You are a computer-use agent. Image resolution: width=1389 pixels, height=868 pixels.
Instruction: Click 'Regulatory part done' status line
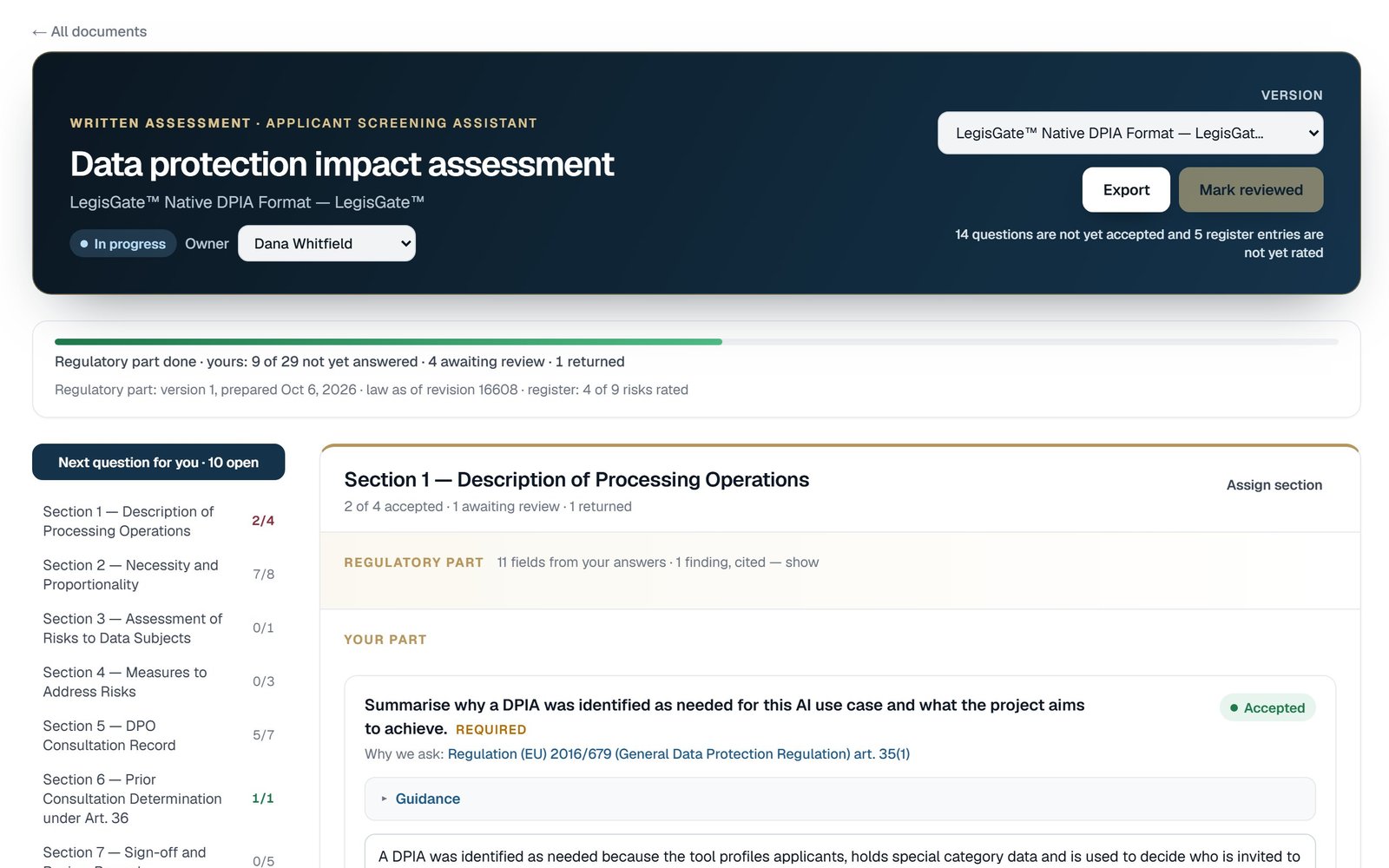point(339,361)
